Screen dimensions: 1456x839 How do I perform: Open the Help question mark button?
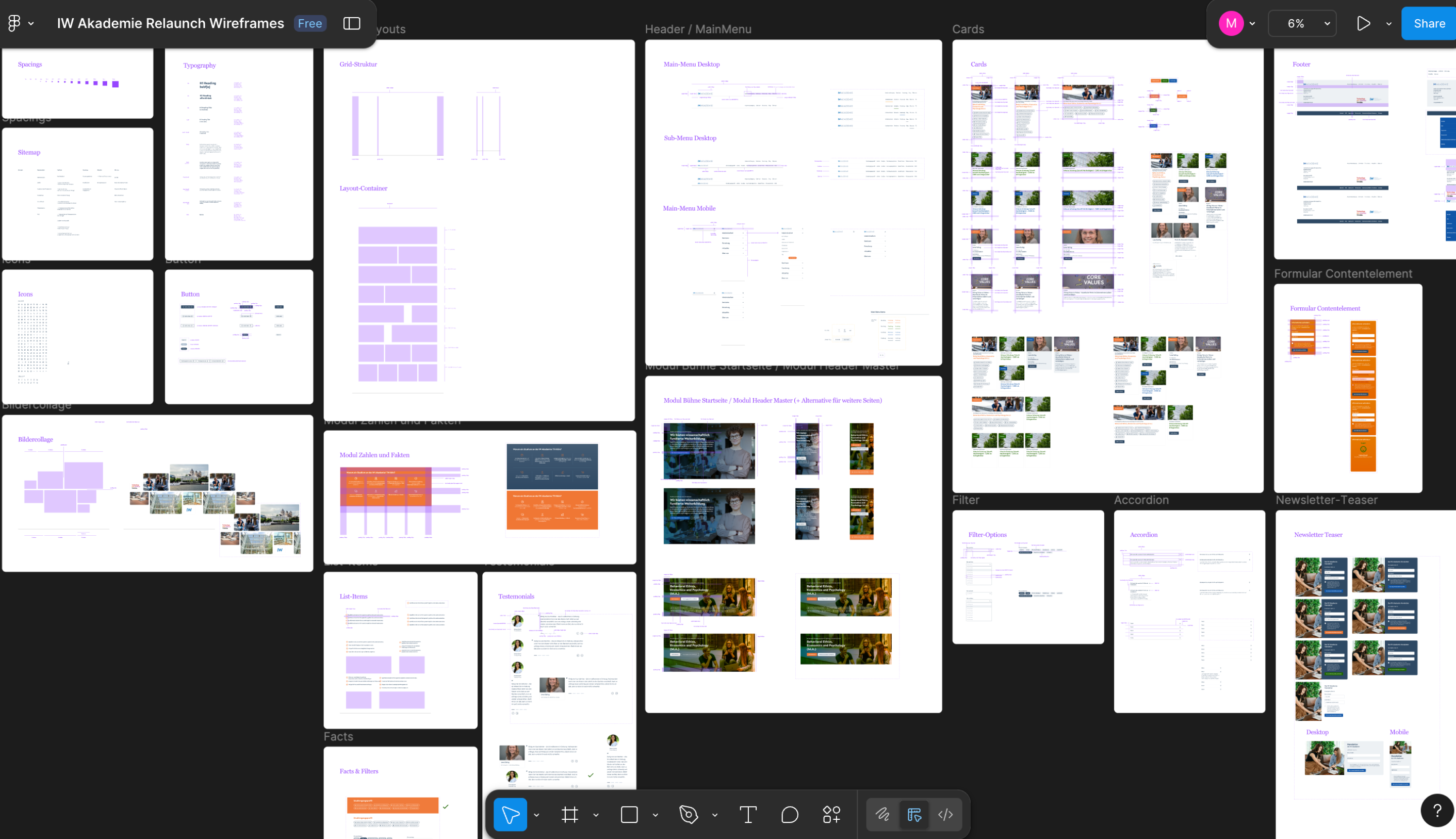[x=1438, y=810]
